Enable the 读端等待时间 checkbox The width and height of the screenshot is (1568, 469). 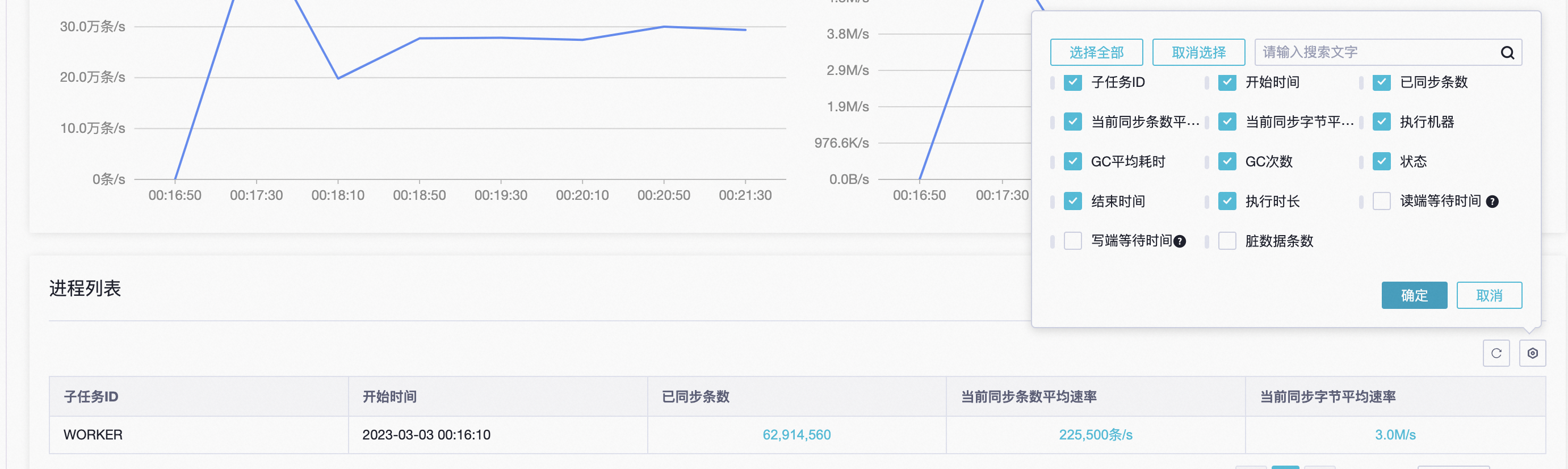click(1381, 201)
